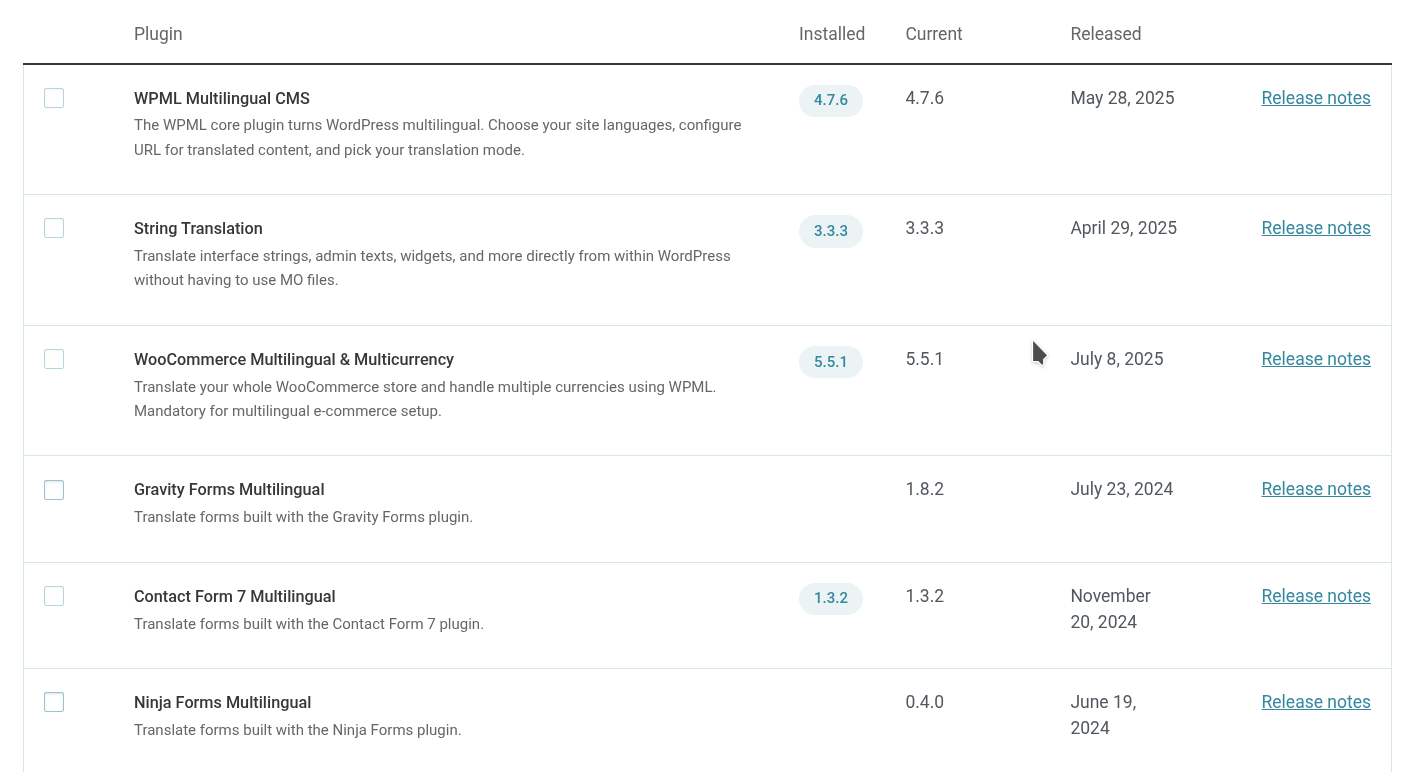Viewport: 1412px width, 772px height.
Task: Select the String Translation plugin checkbox
Action: pyautogui.click(x=54, y=228)
